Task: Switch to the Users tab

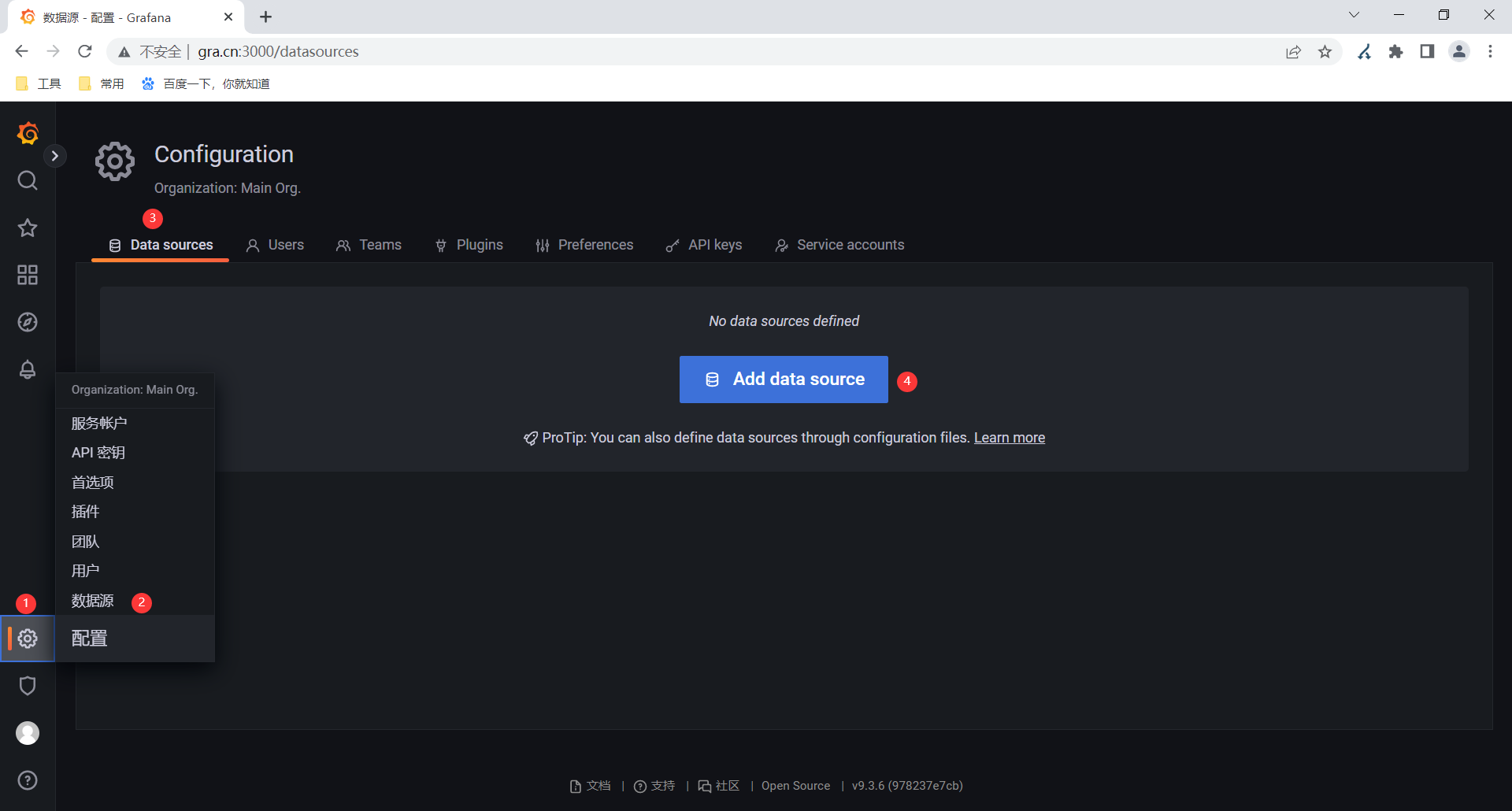Action: click(x=275, y=245)
